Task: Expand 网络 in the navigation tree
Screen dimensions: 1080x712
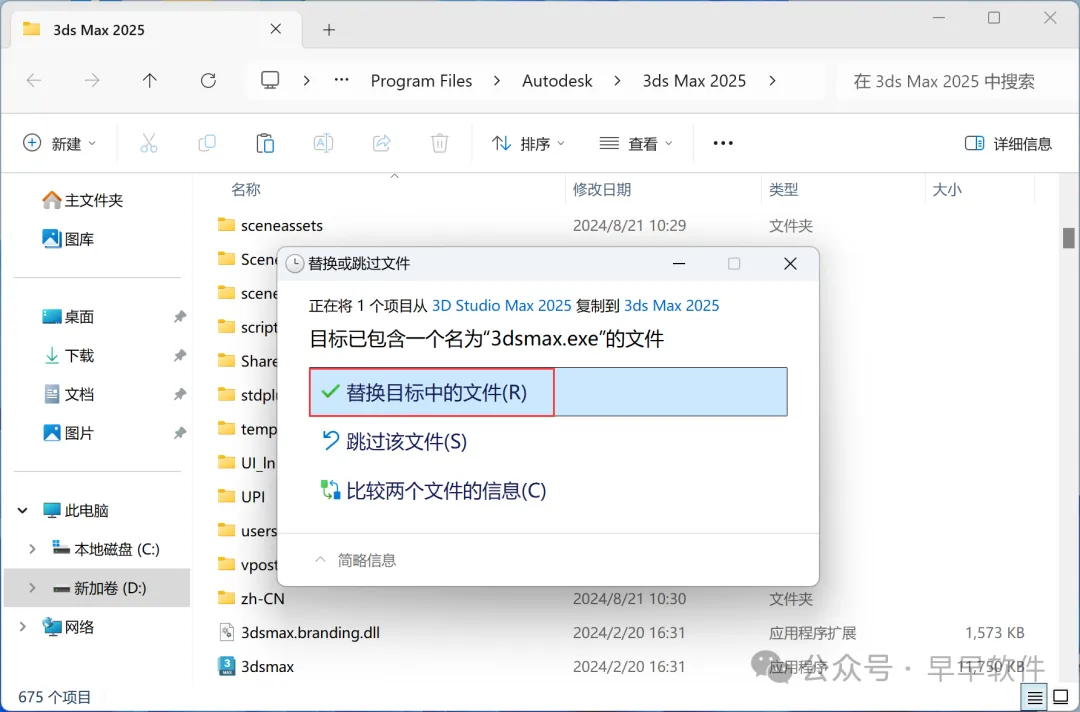Action: click(23, 627)
